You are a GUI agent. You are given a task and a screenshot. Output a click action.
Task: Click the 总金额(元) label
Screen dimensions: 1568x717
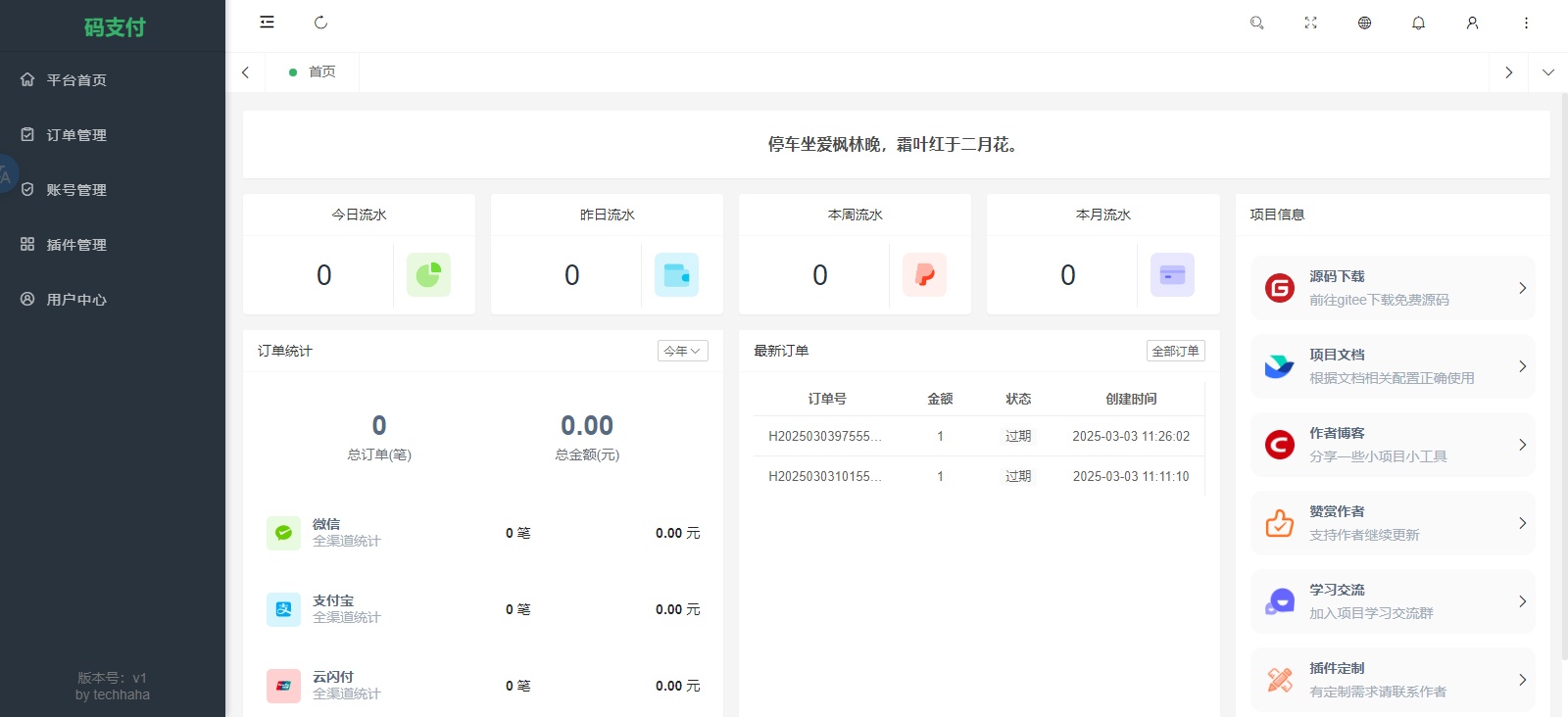coord(587,454)
